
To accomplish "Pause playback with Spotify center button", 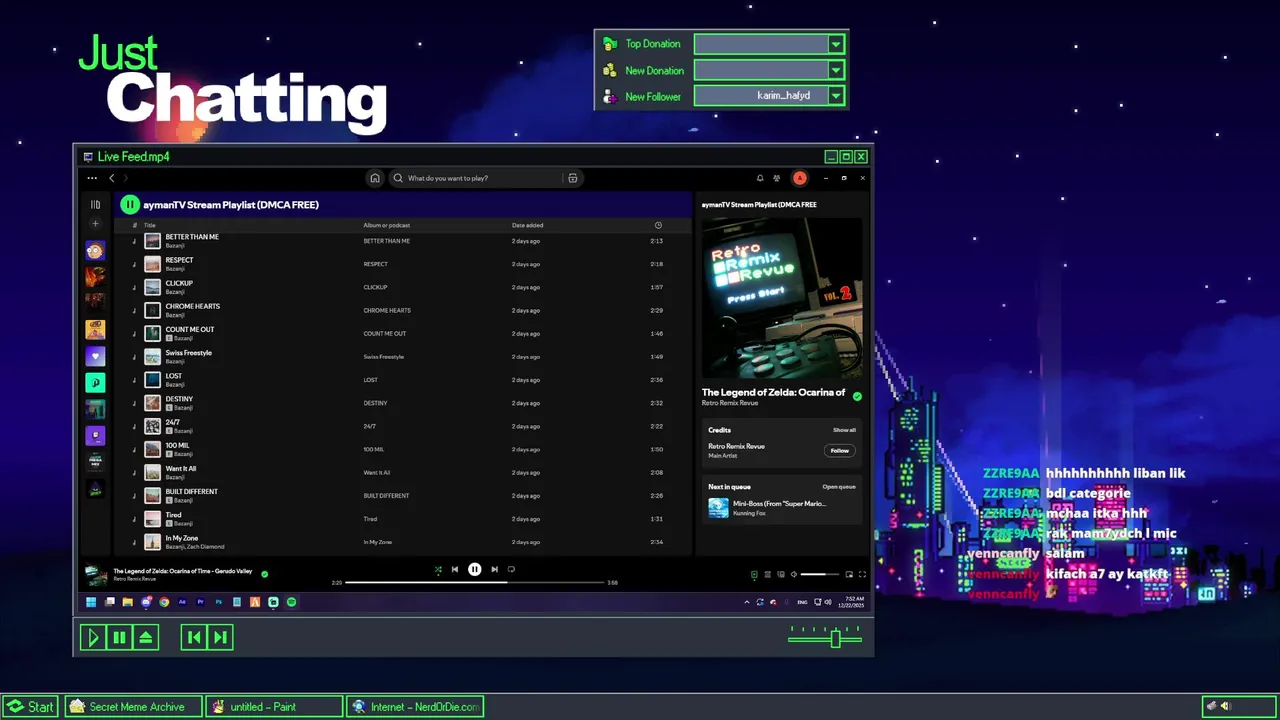I will (x=475, y=570).
